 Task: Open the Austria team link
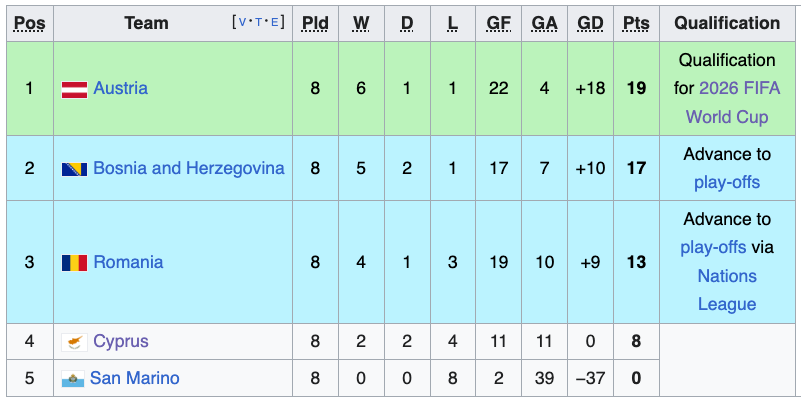(x=120, y=89)
